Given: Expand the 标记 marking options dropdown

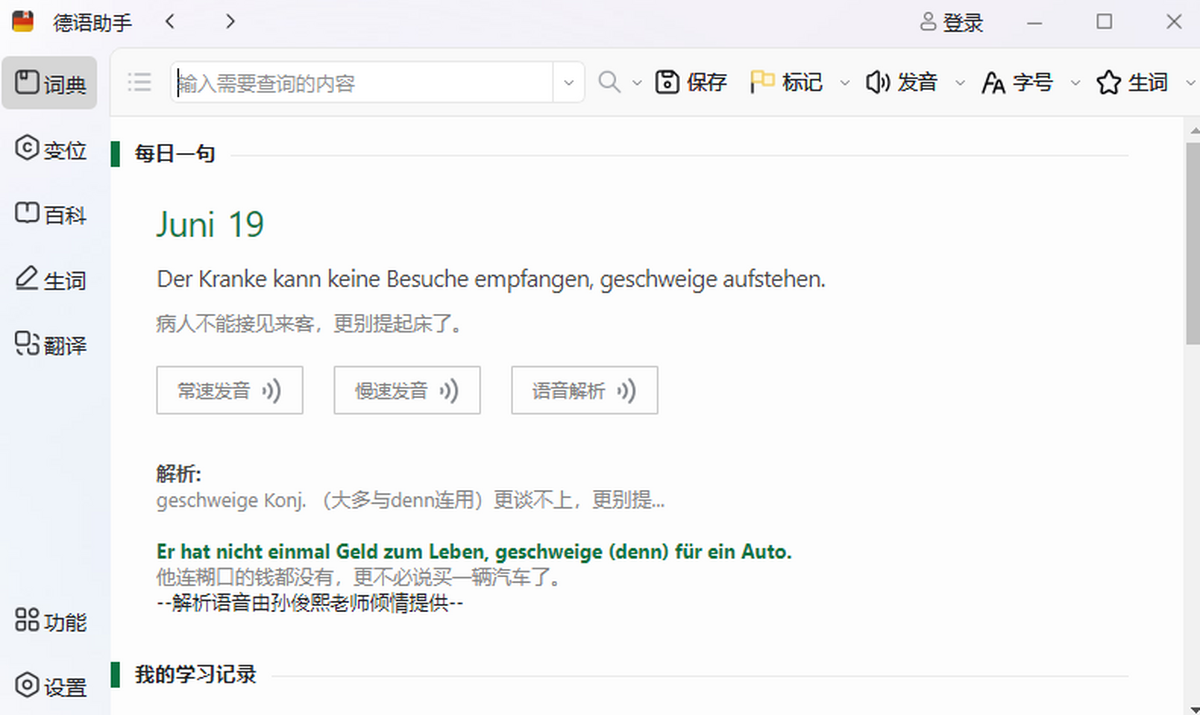Looking at the screenshot, I should click(x=845, y=83).
